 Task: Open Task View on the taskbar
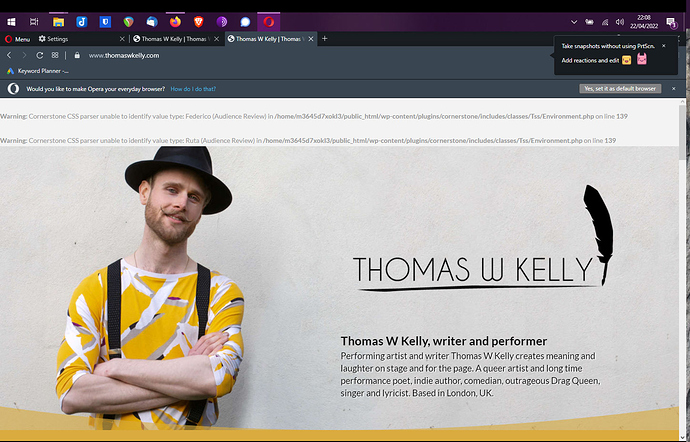coord(34,22)
